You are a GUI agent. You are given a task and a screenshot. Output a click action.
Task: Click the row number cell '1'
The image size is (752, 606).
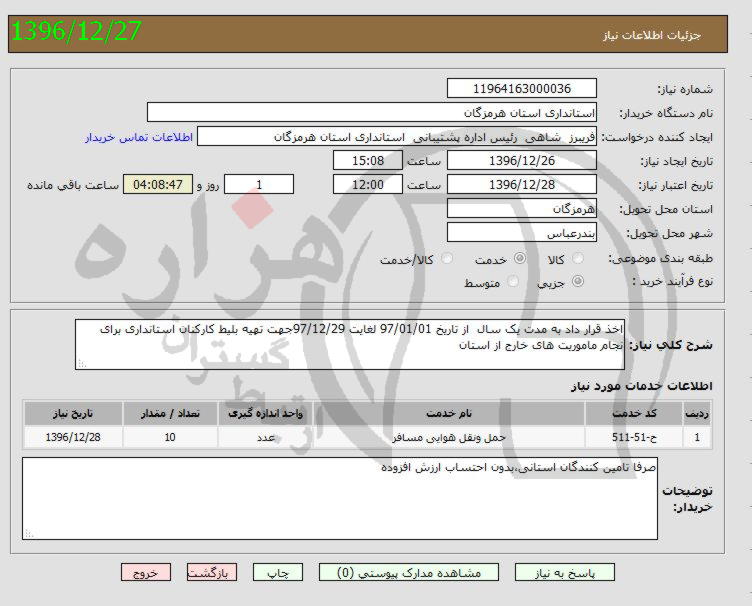pyautogui.click(x=697, y=437)
